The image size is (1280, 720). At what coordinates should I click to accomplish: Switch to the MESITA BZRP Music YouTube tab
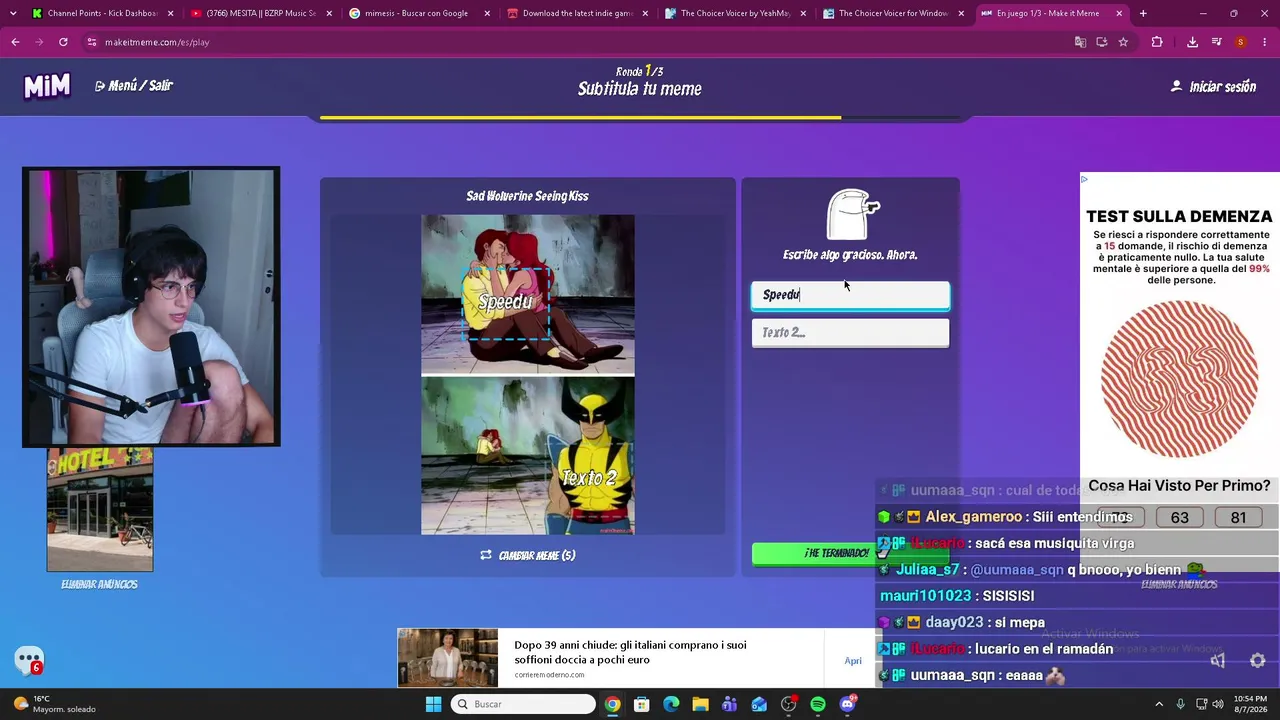(x=262, y=14)
